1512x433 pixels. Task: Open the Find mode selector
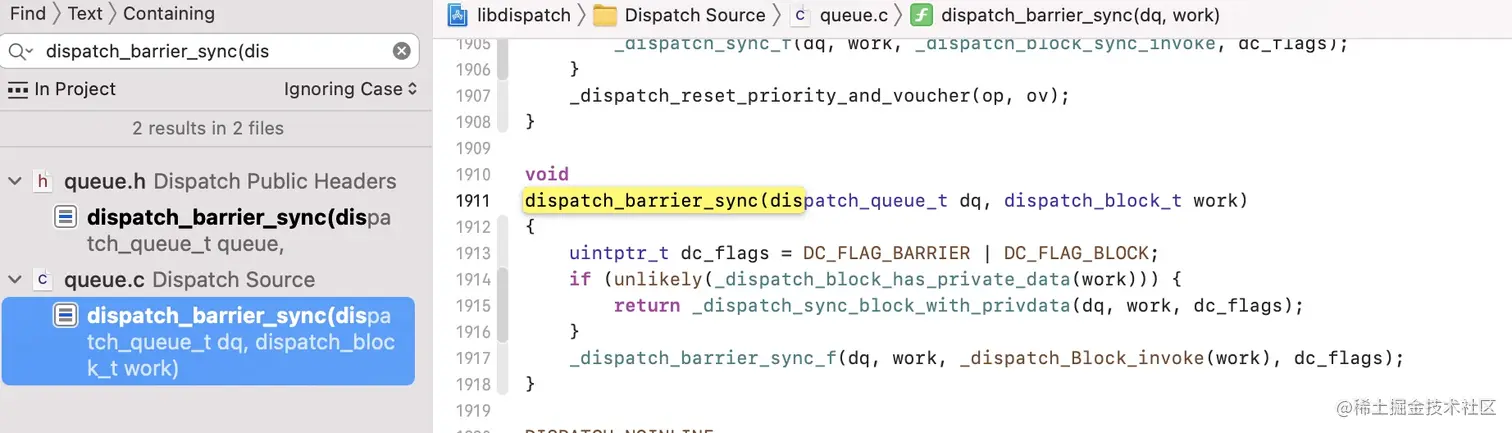pos(28,13)
